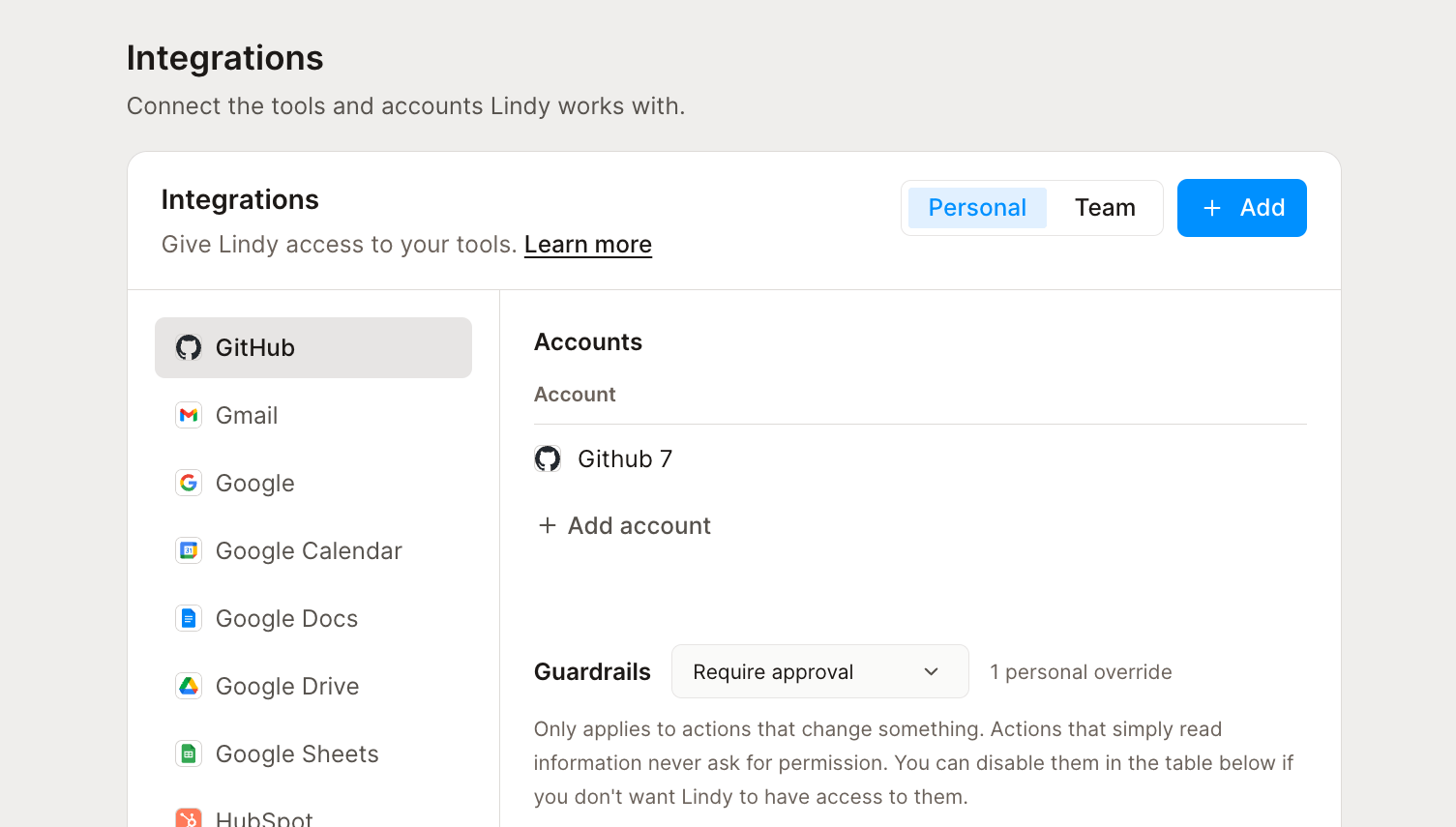Click the blue Add button
Screen dimensions: 1456x827
1241,208
